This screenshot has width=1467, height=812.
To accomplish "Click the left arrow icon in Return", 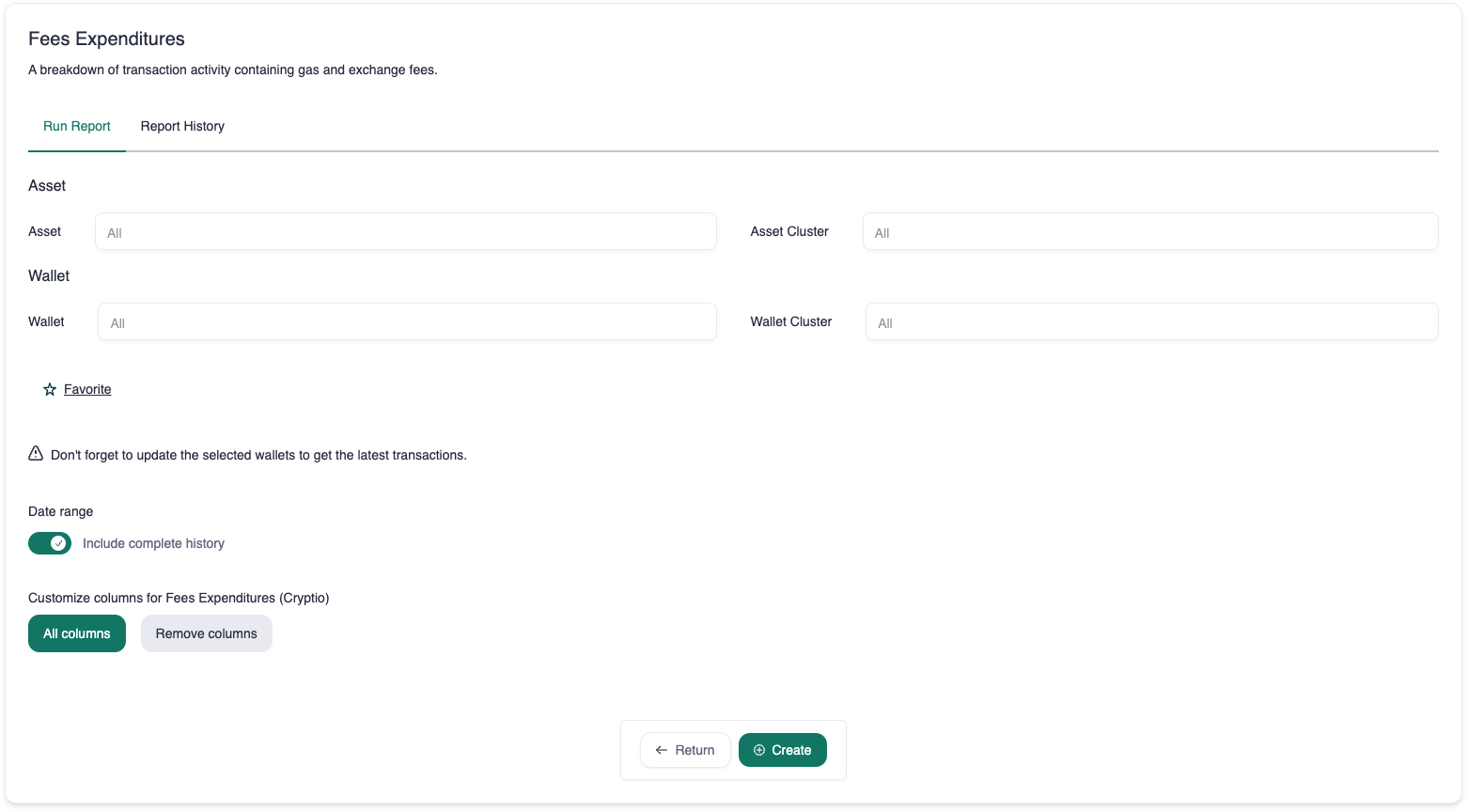I will coord(662,750).
